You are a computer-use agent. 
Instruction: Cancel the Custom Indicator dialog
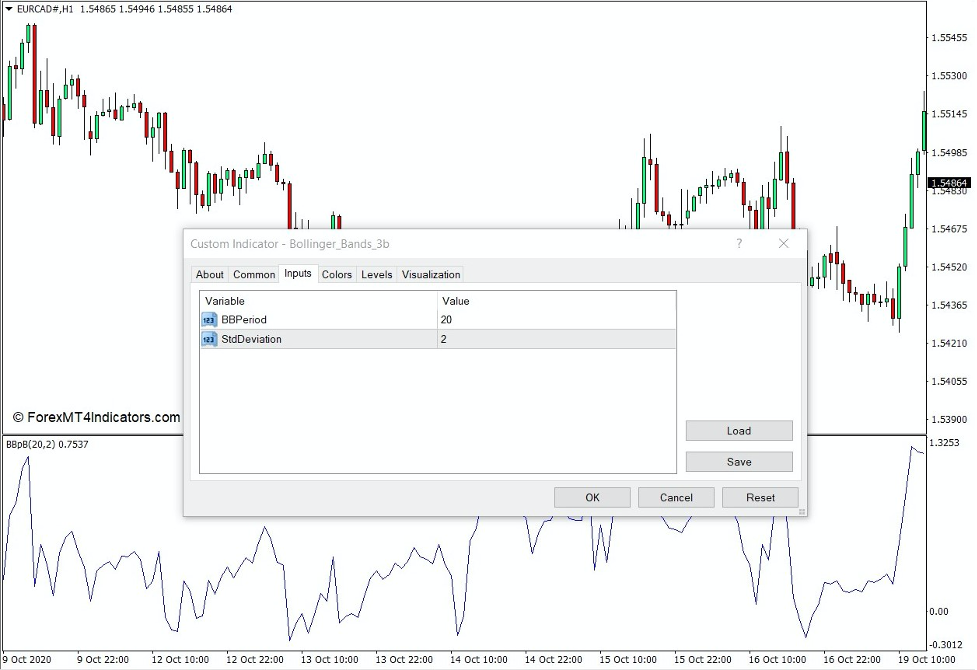676,497
